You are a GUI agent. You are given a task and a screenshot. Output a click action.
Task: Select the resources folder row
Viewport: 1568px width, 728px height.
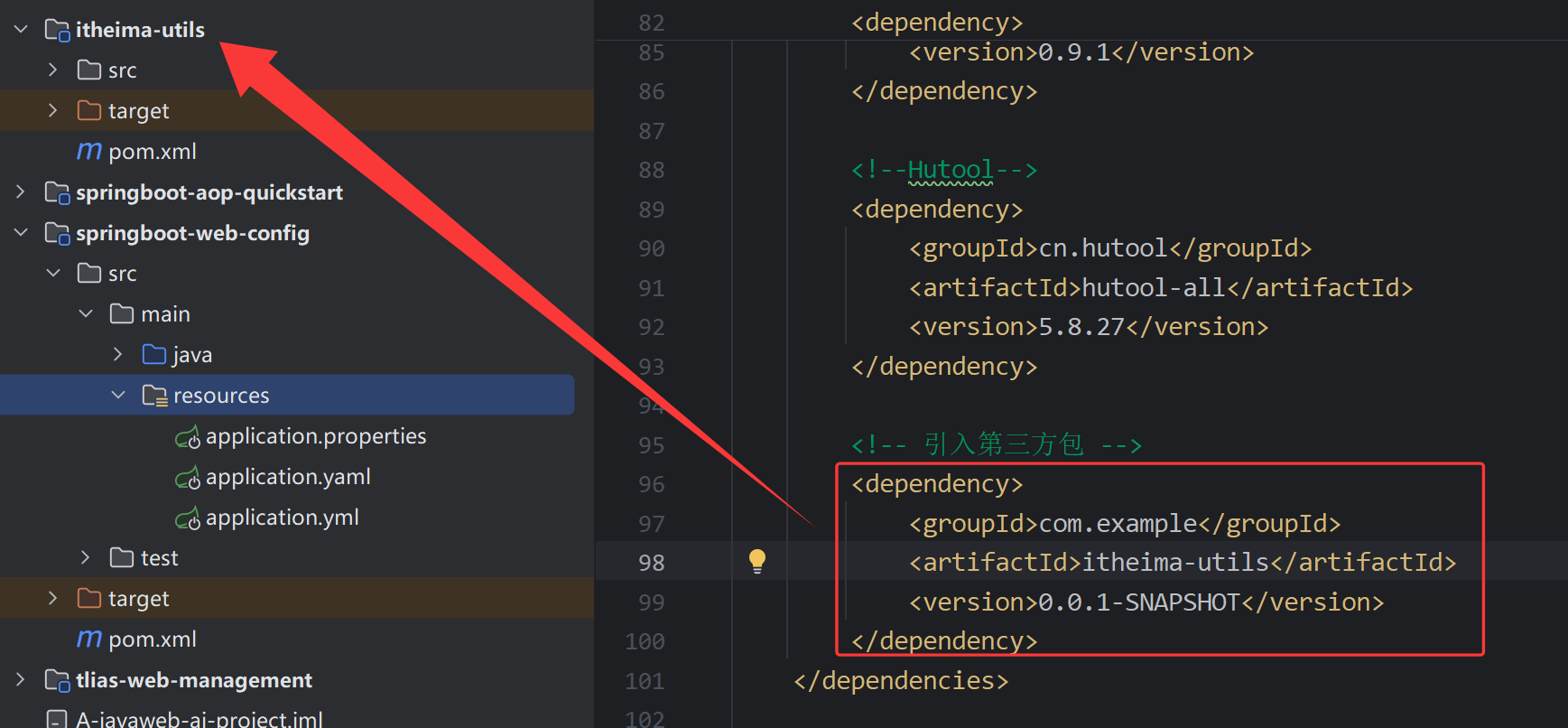(x=287, y=395)
